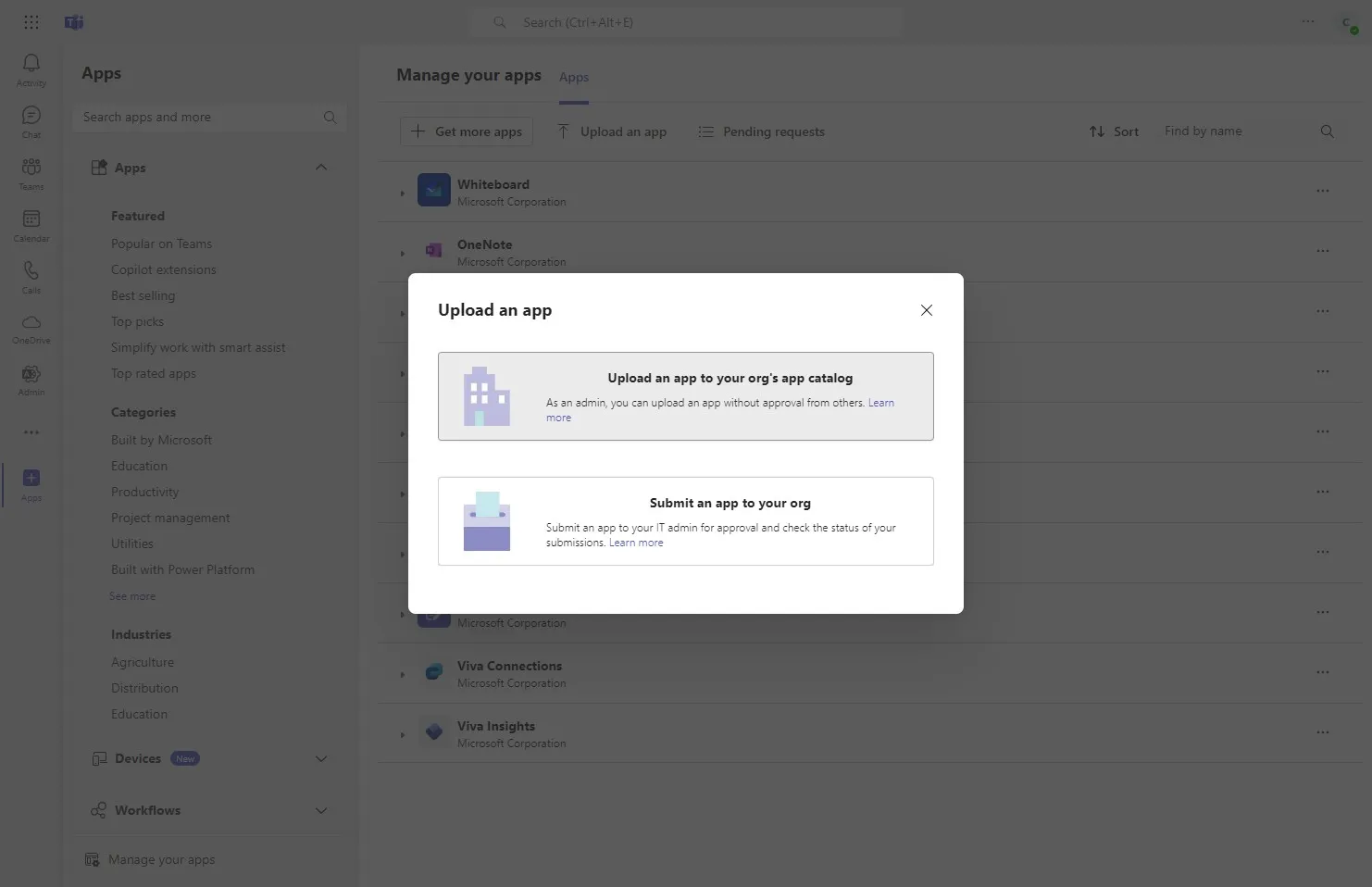Open Best selling category
The height and width of the screenshot is (887, 1372).
(143, 295)
